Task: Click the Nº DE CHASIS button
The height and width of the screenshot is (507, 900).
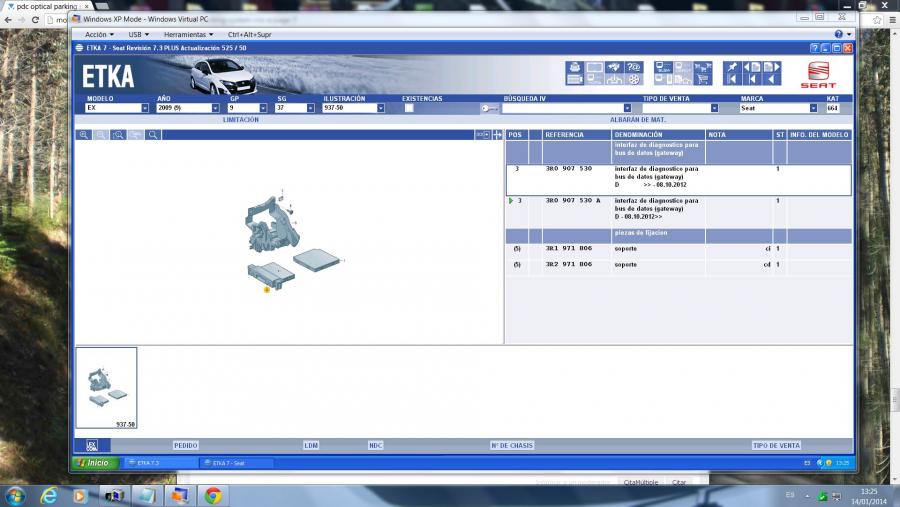Action: [512, 445]
